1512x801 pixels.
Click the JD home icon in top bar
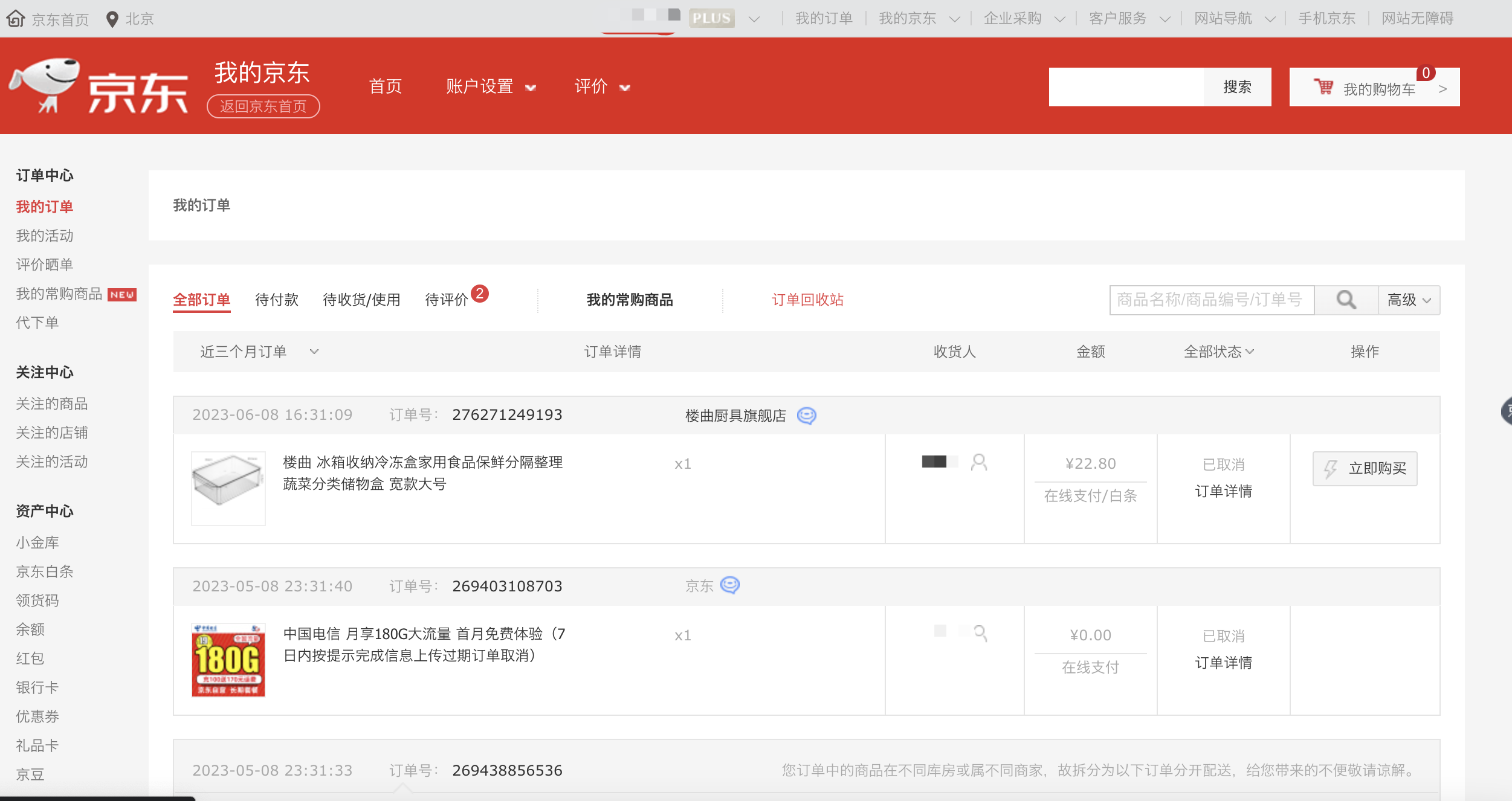(x=16, y=19)
